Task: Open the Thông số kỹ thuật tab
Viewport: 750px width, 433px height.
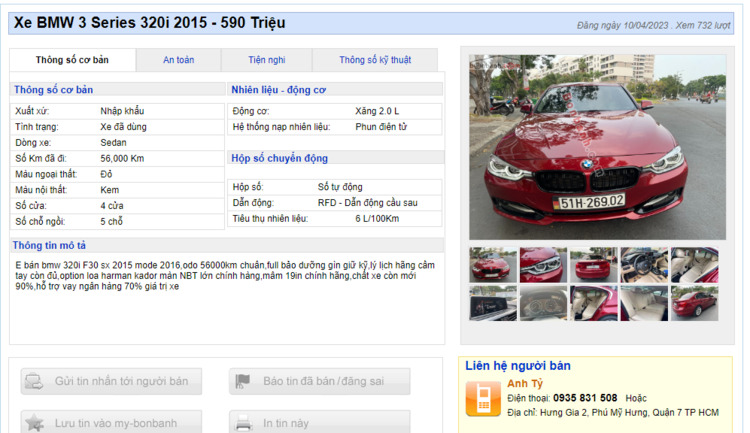Action: click(375, 60)
